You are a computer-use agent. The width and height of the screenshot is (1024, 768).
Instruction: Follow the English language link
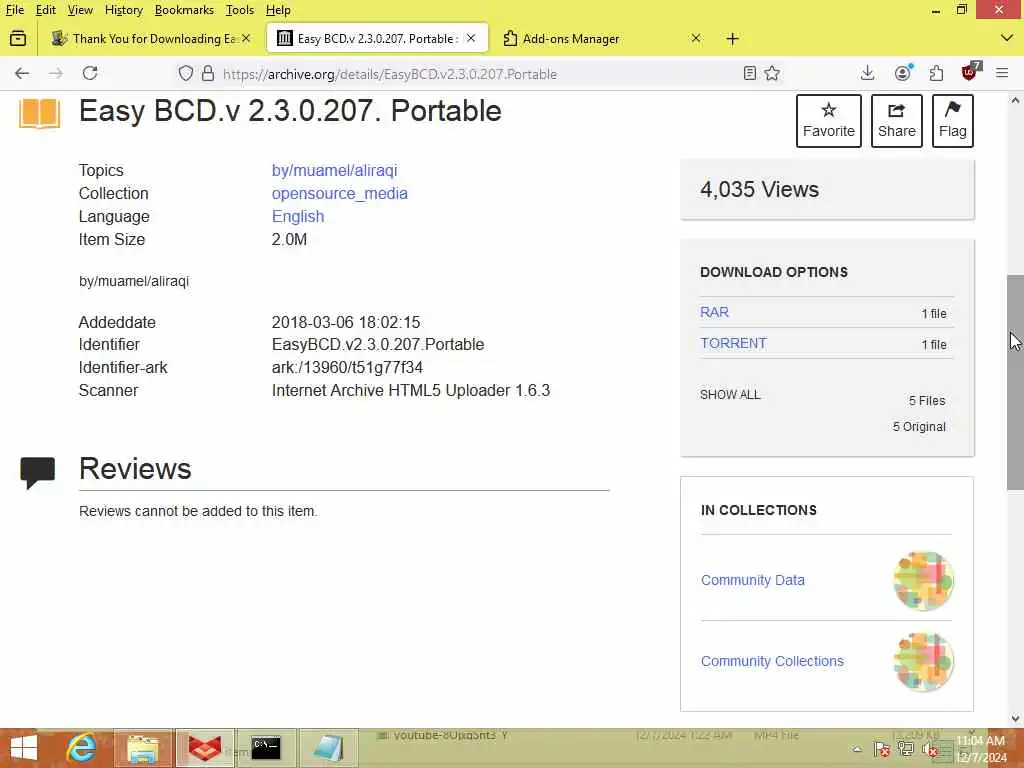tap(298, 216)
